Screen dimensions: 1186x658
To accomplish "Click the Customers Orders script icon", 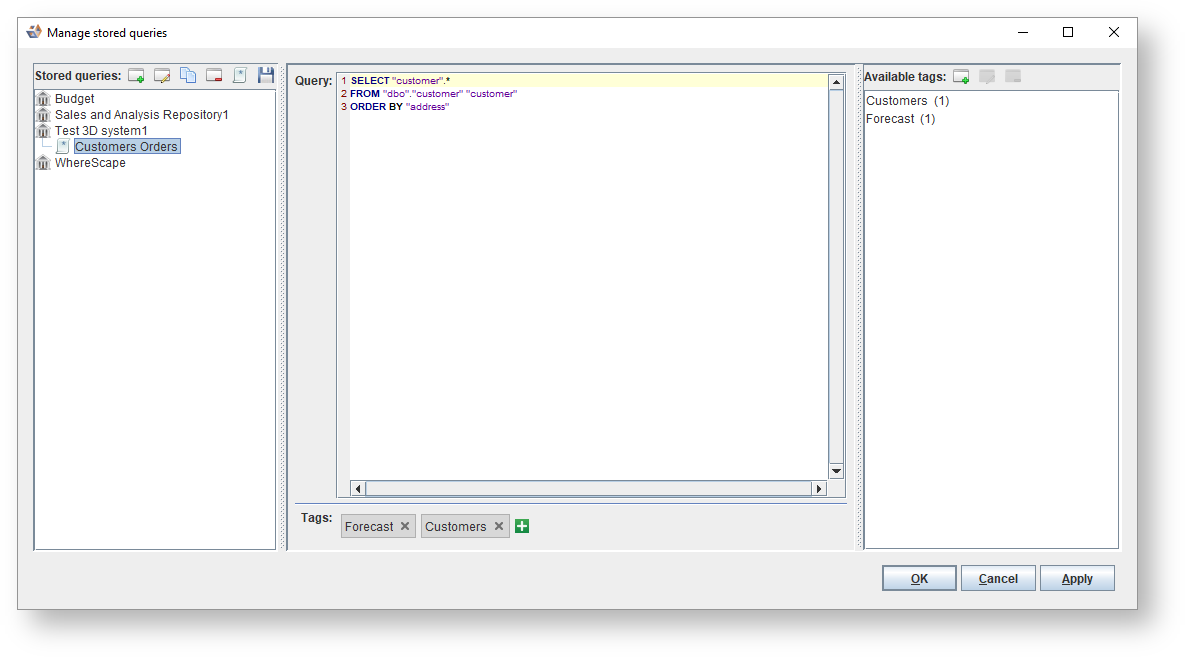I will [x=63, y=147].
